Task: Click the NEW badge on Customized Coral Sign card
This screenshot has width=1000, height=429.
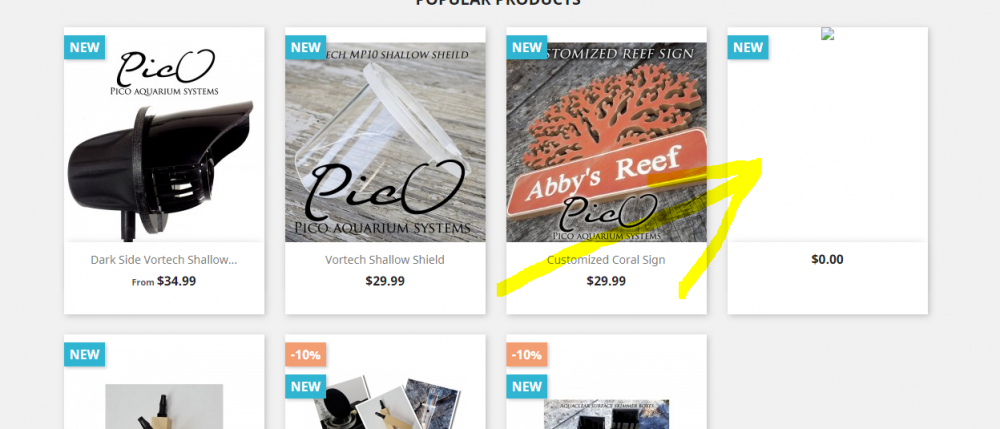Action: (527, 47)
